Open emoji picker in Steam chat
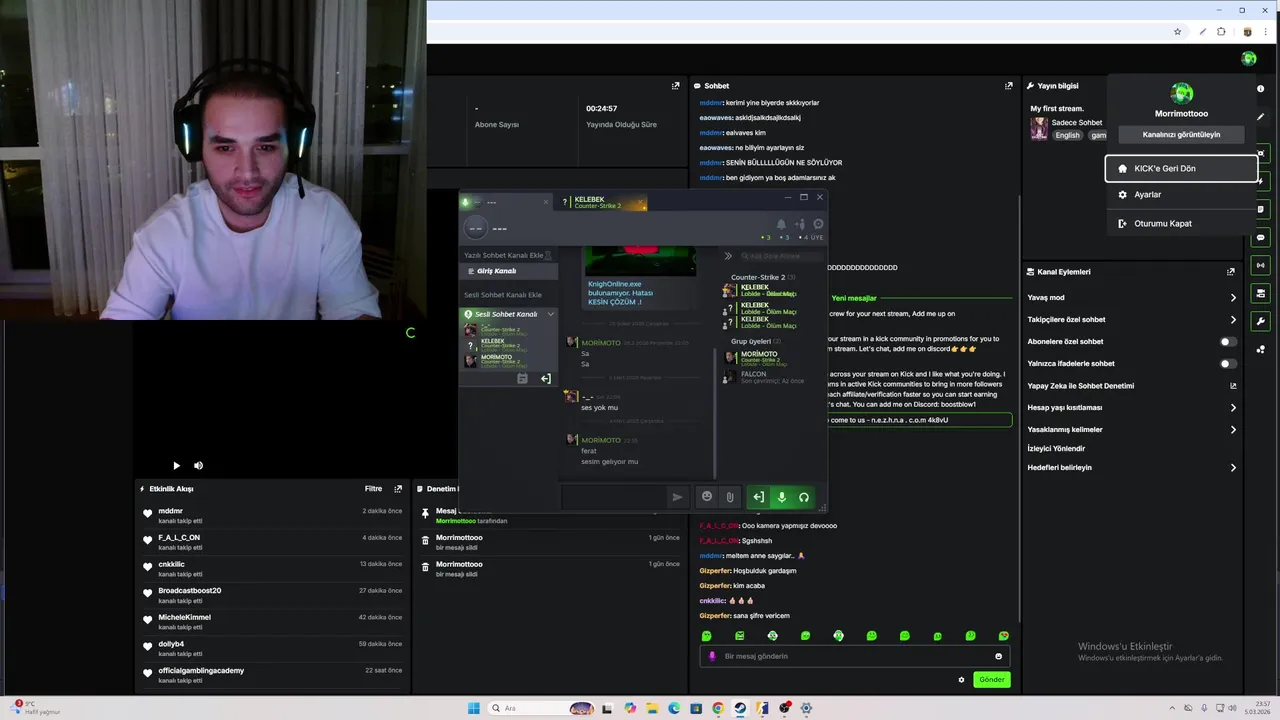 (707, 497)
